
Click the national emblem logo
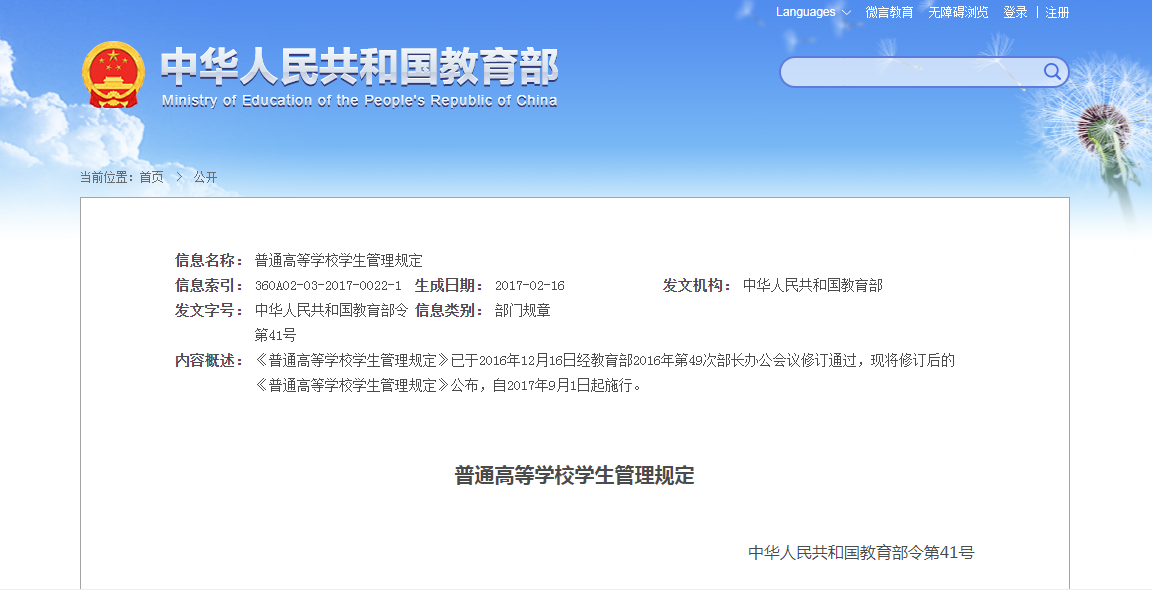[113, 75]
